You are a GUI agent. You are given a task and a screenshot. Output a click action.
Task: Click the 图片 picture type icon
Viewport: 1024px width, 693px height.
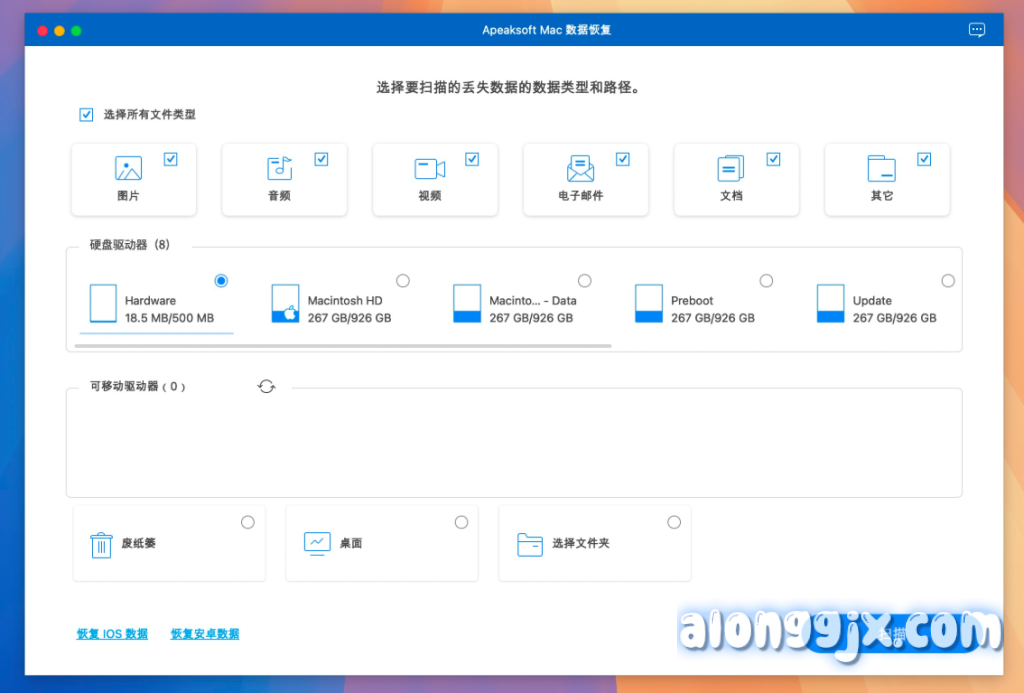pos(128,168)
